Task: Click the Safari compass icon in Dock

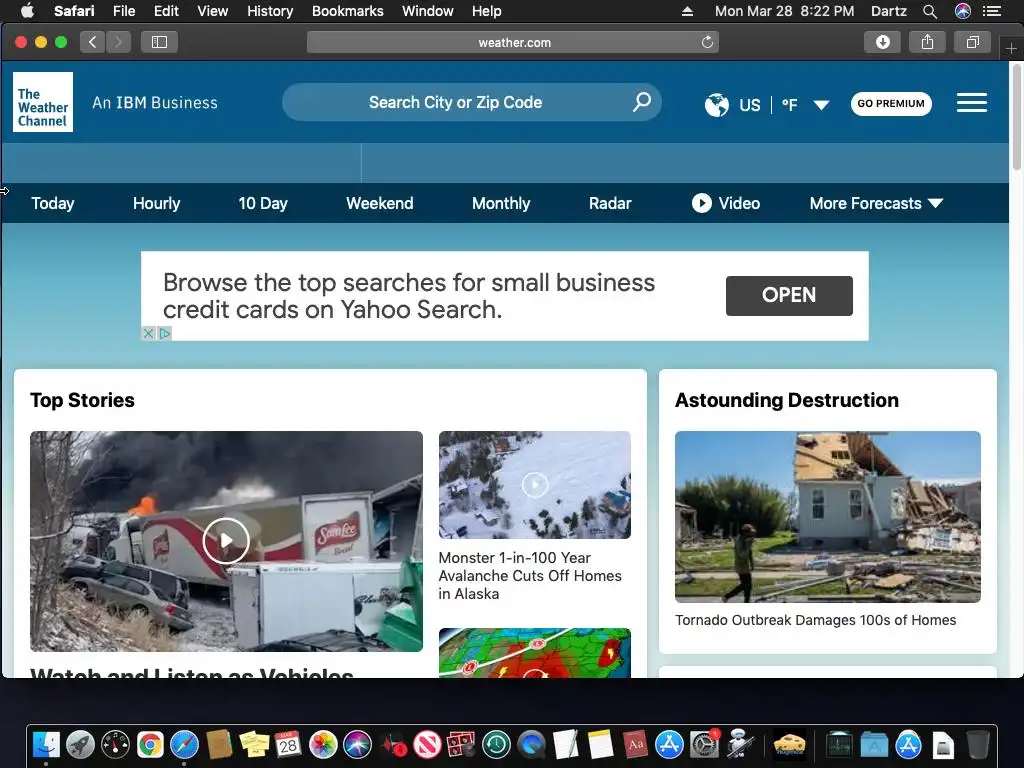Action: coord(184,744)
